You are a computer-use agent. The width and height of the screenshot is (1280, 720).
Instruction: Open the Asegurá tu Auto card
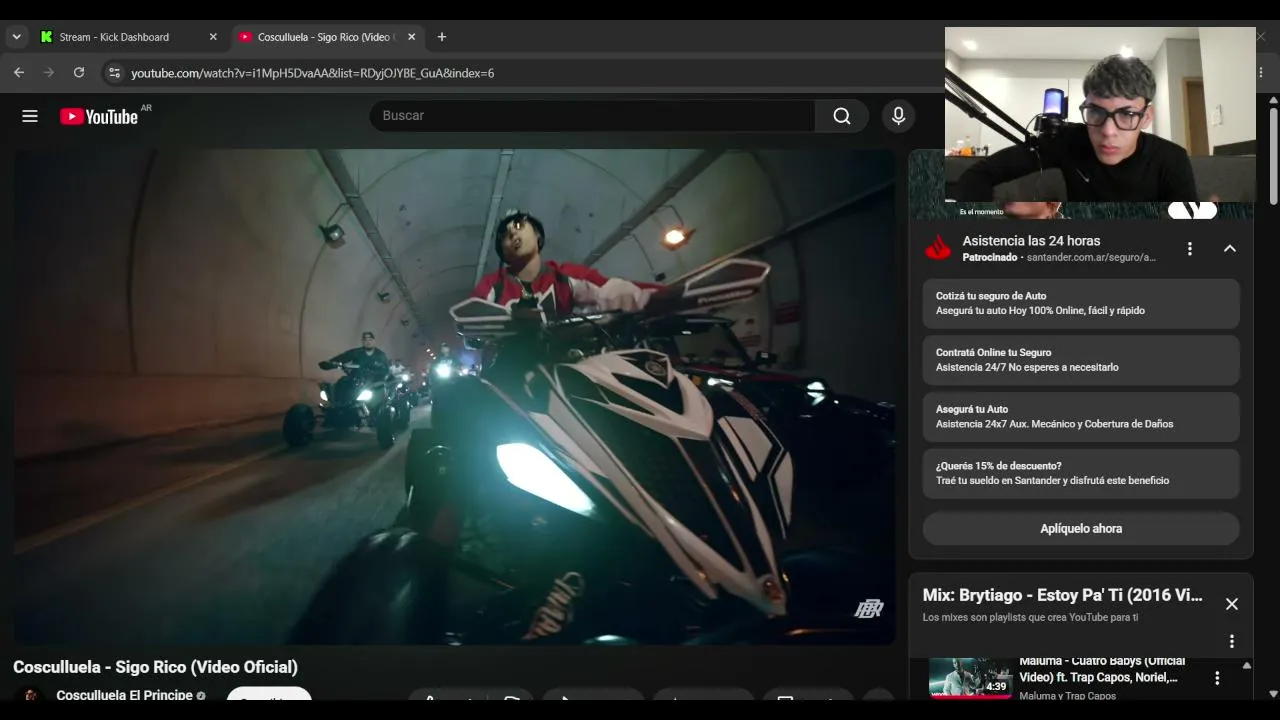(1081, 417)
